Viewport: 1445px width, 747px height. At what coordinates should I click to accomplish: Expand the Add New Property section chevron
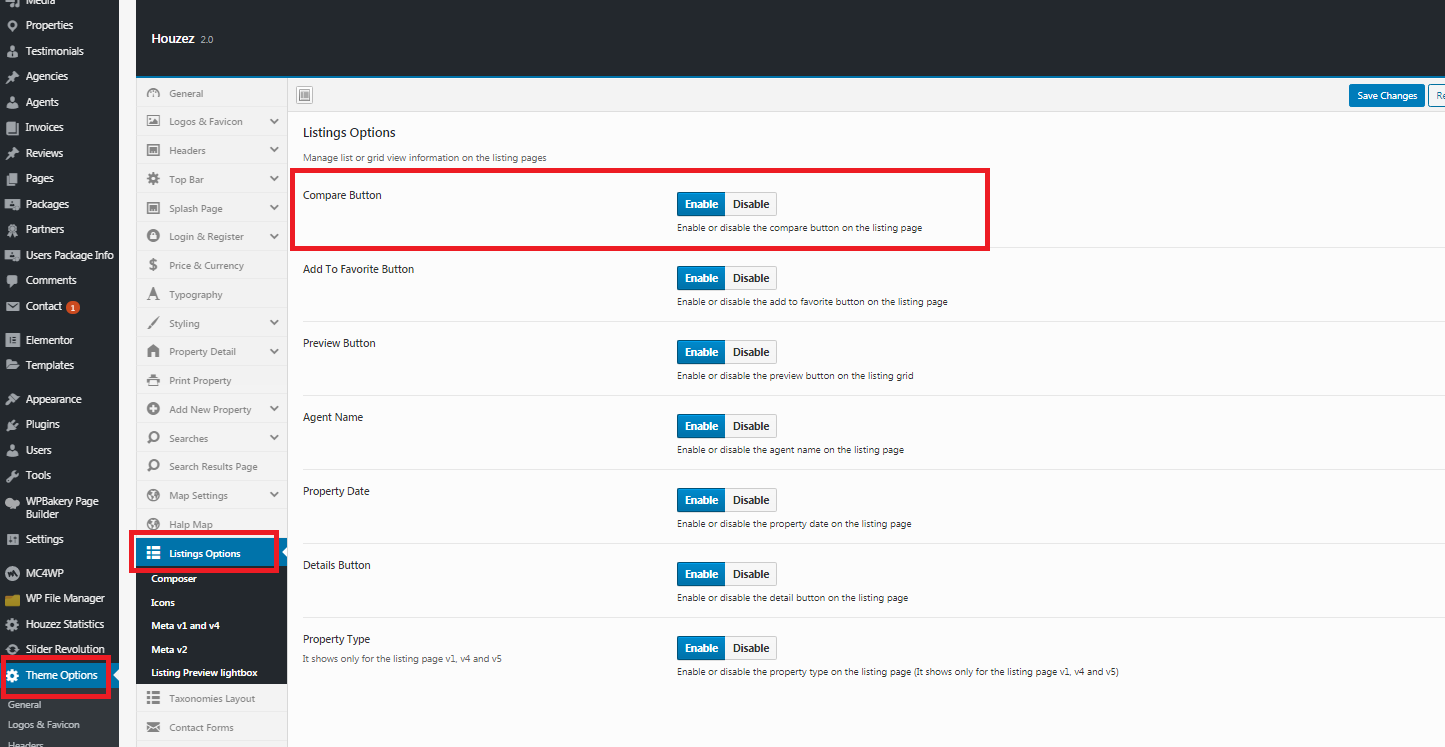tap(274, 409)
